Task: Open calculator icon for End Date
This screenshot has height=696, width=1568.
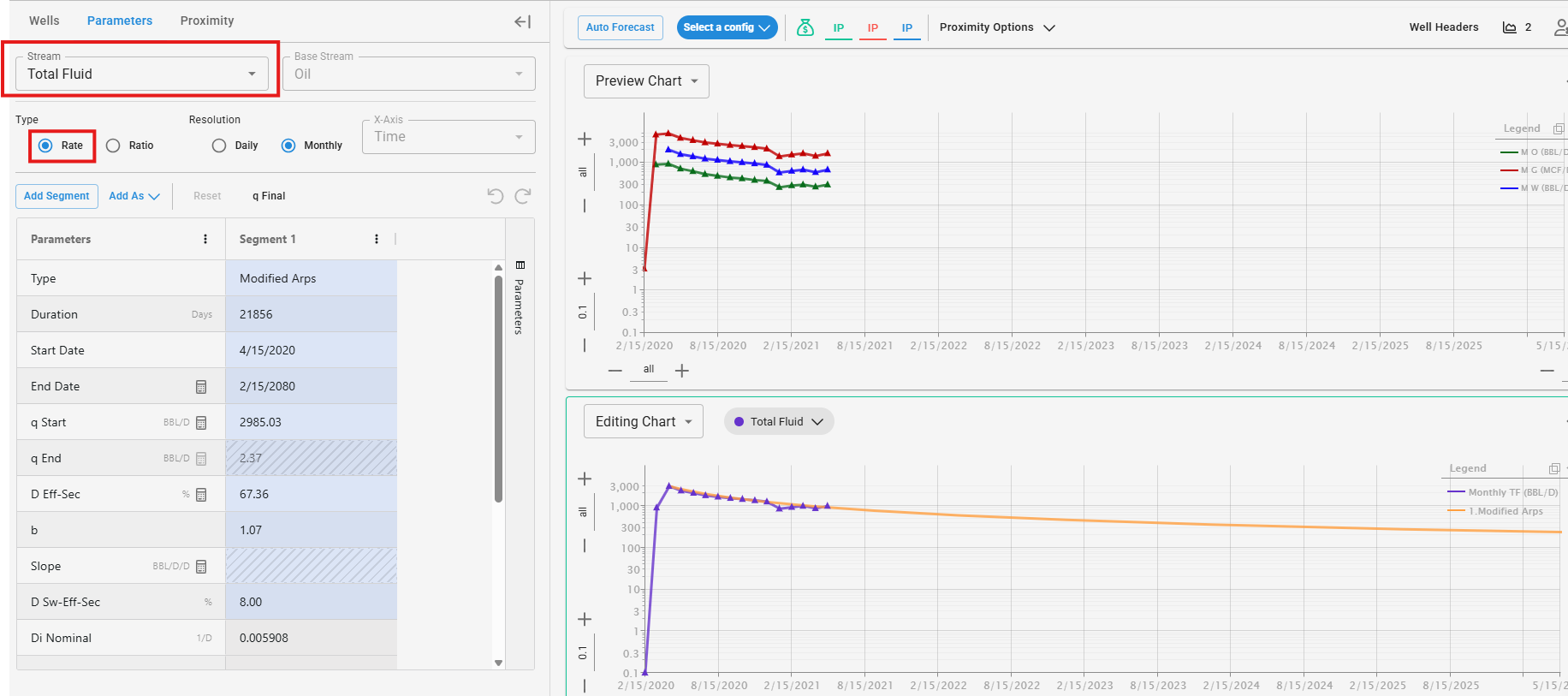Action: click(x=201, y=387)
